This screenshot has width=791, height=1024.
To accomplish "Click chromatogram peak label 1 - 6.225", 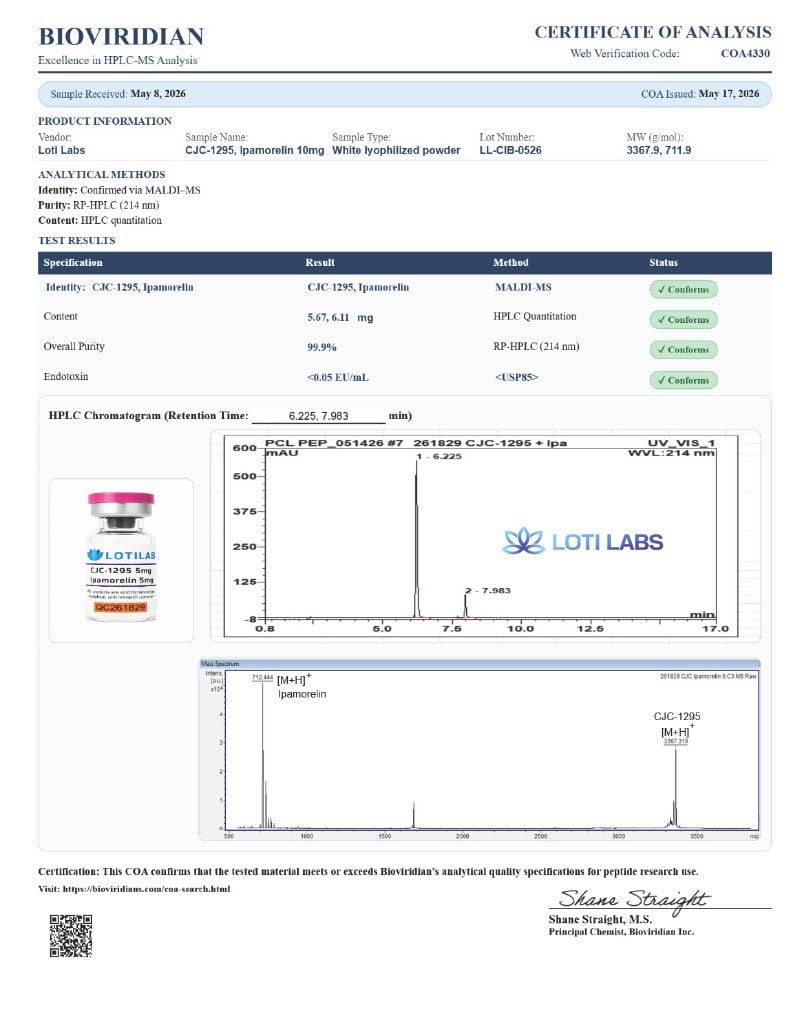I will (439, 456).
